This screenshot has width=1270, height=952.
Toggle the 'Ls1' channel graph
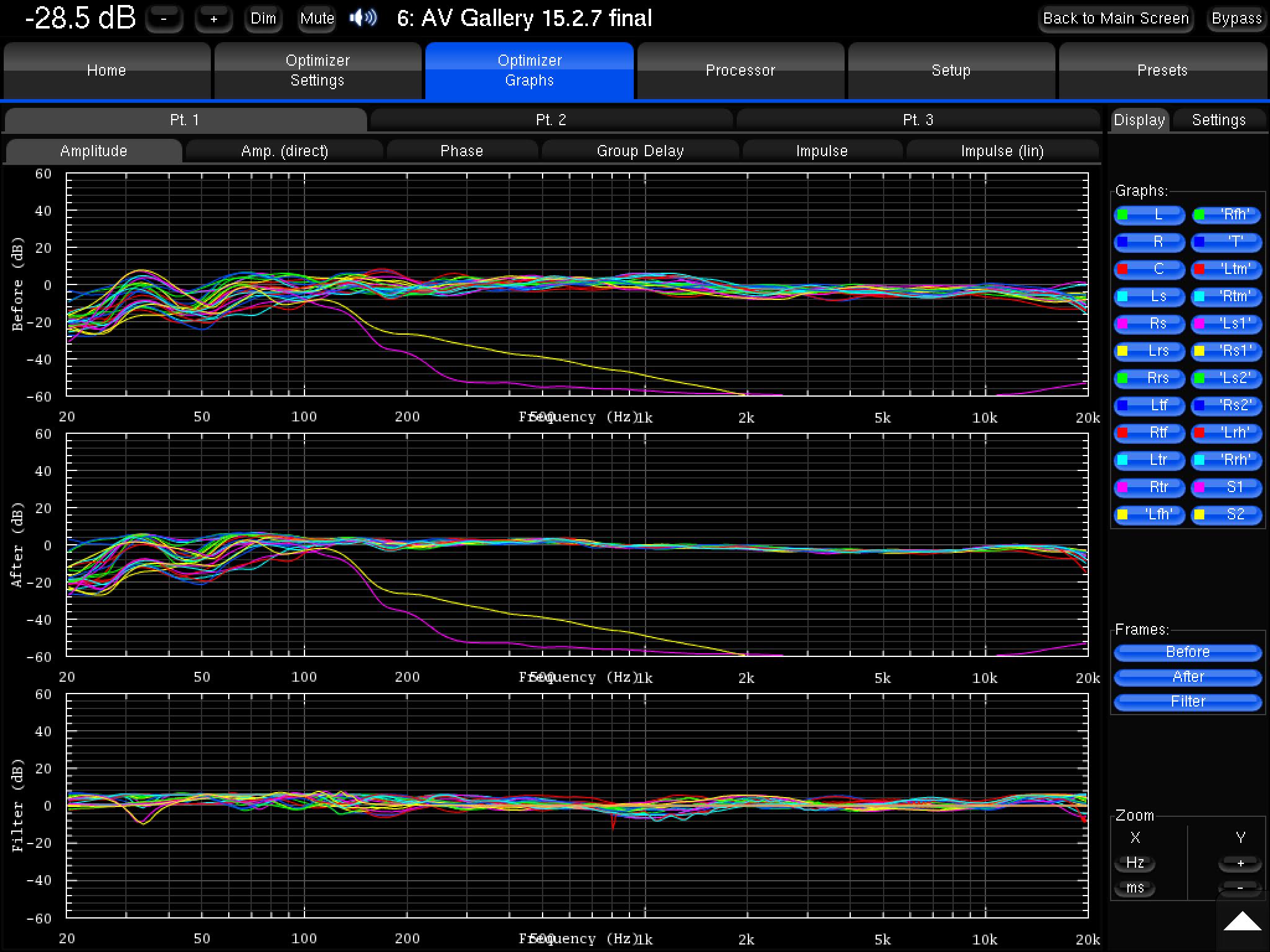[x=1227, y=324]
